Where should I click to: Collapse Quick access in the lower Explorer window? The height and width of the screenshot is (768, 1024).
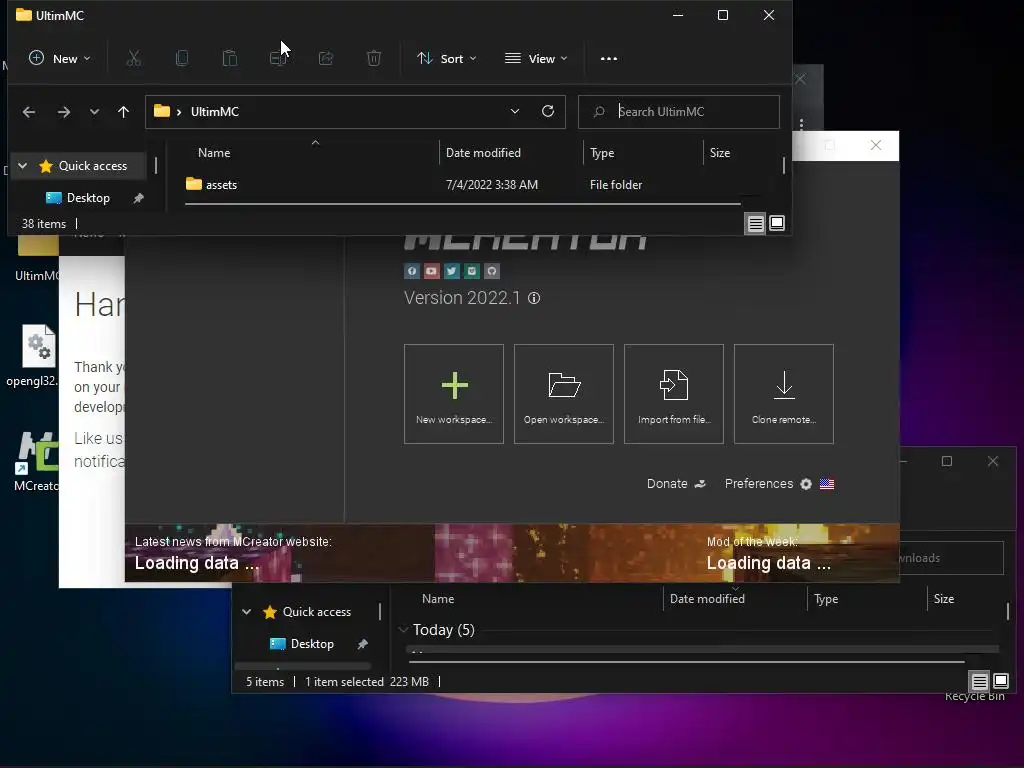coord(246,612)
